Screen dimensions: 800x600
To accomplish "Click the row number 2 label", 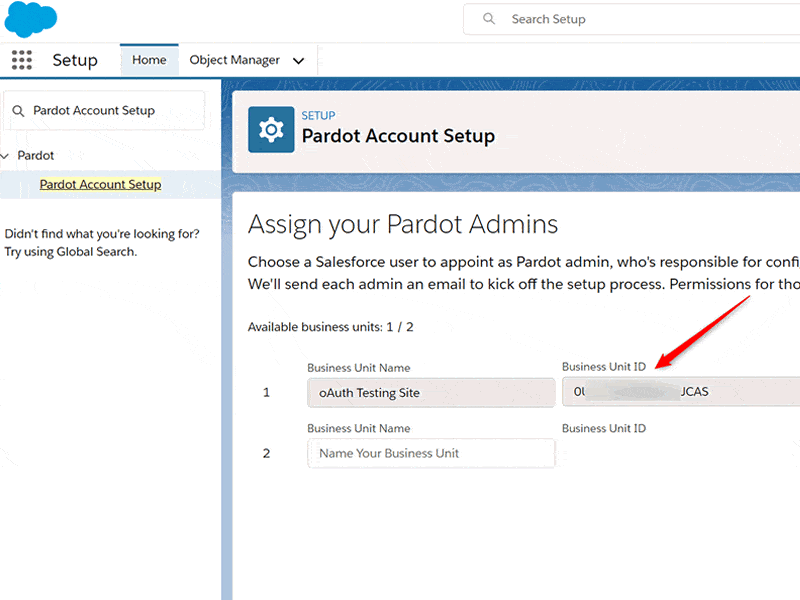I will click(x=266, y=453).
